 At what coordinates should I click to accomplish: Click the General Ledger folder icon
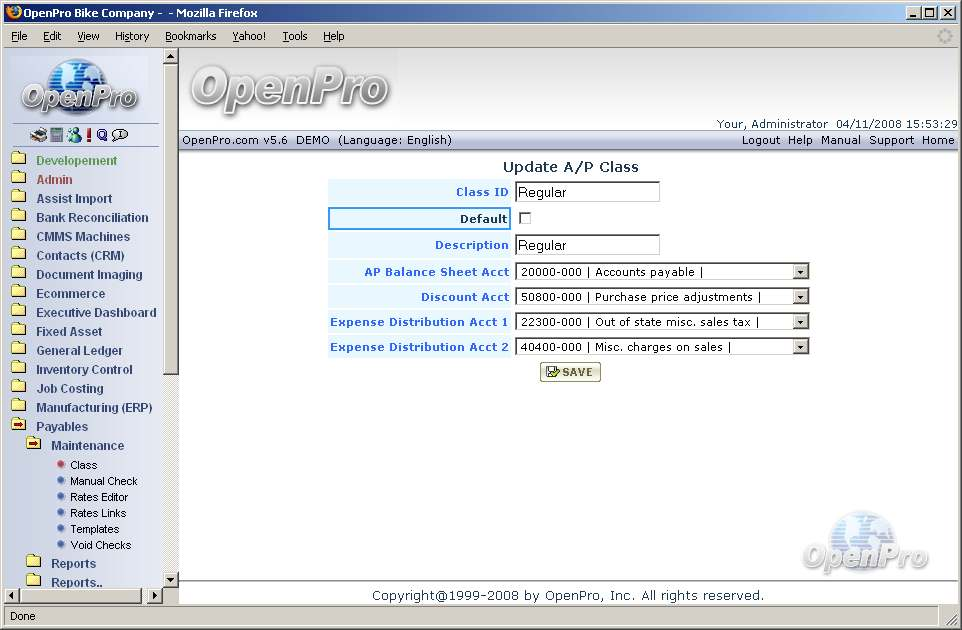19,350
